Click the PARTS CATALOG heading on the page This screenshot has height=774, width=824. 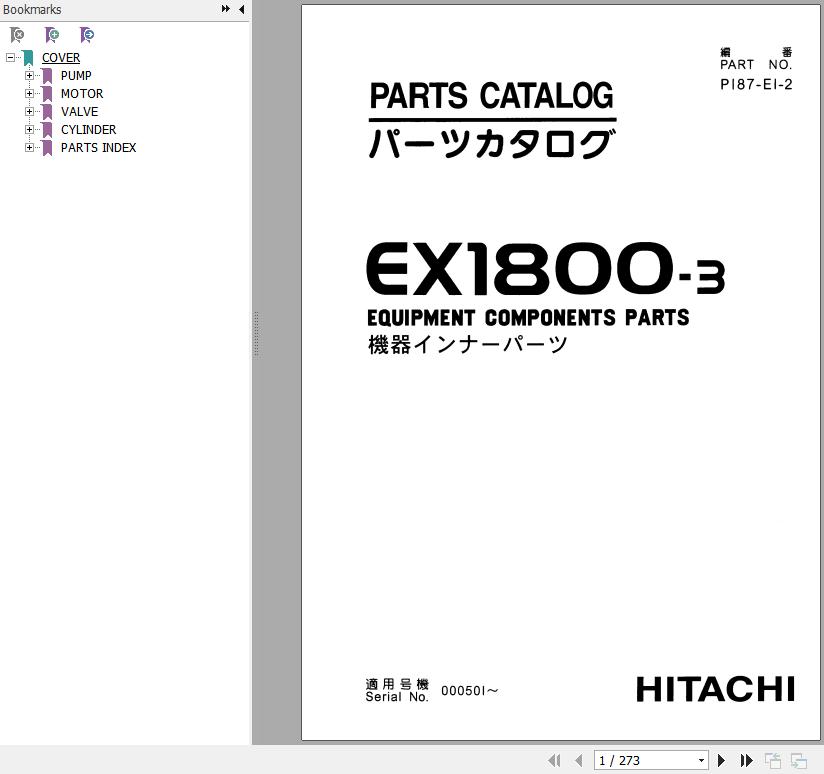[491, 96]
